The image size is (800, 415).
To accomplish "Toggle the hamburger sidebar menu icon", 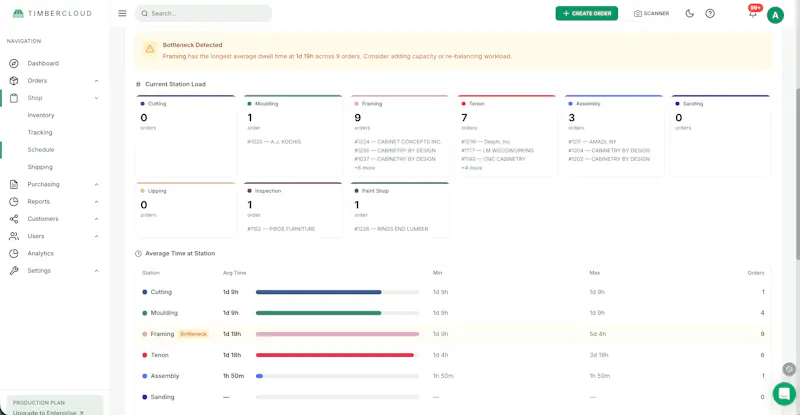I will 122,13.
